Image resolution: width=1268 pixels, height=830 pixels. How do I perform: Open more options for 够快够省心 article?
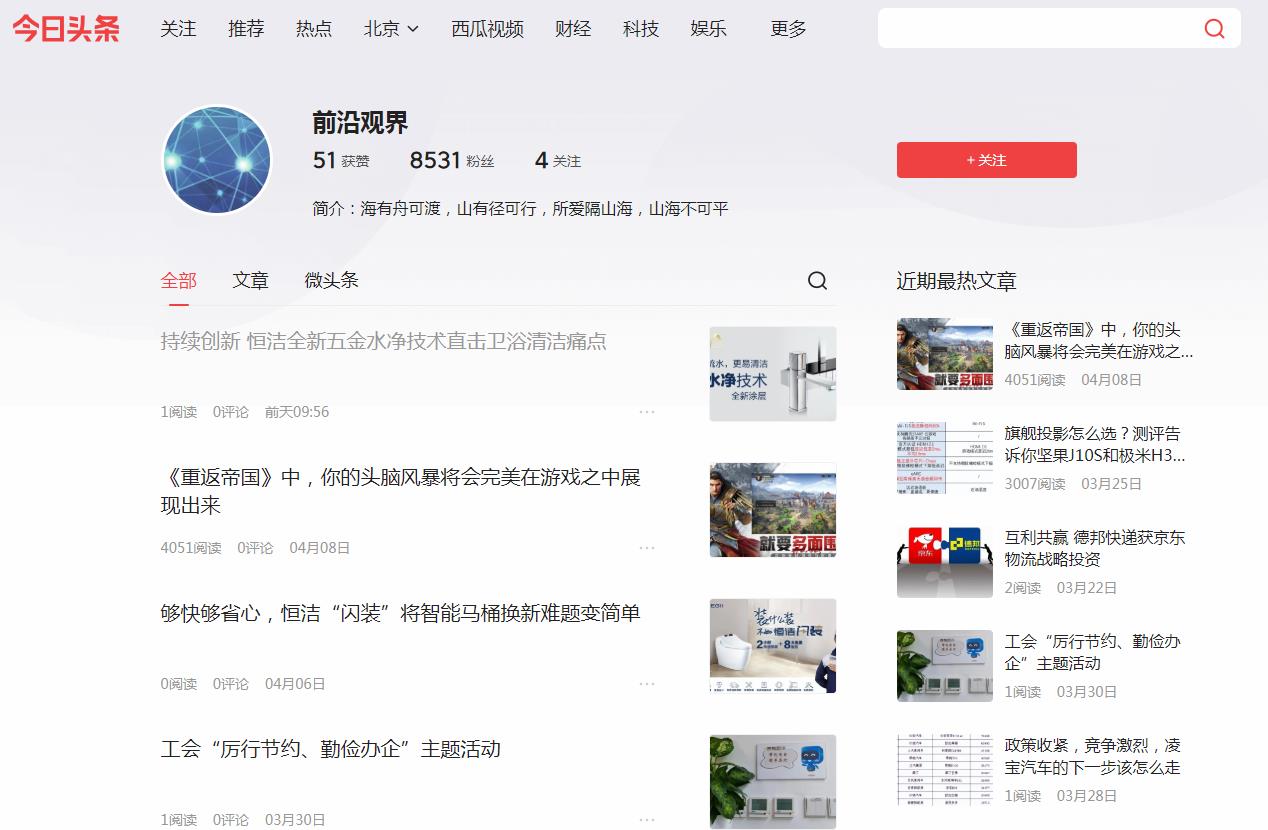click(x=647, y=684)
